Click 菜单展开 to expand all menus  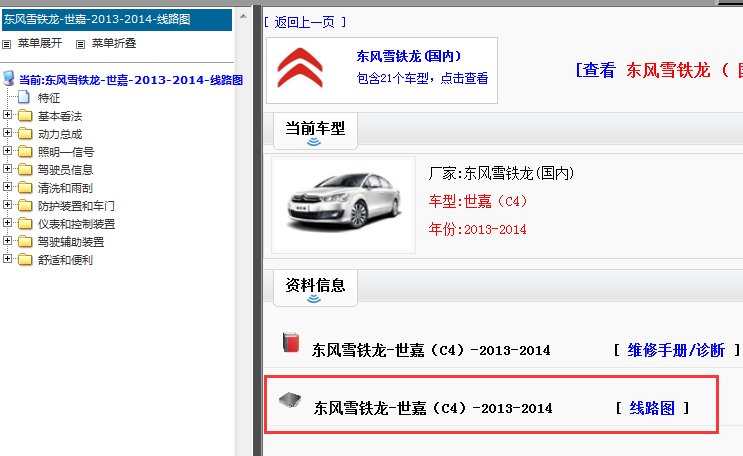[40, 44]
